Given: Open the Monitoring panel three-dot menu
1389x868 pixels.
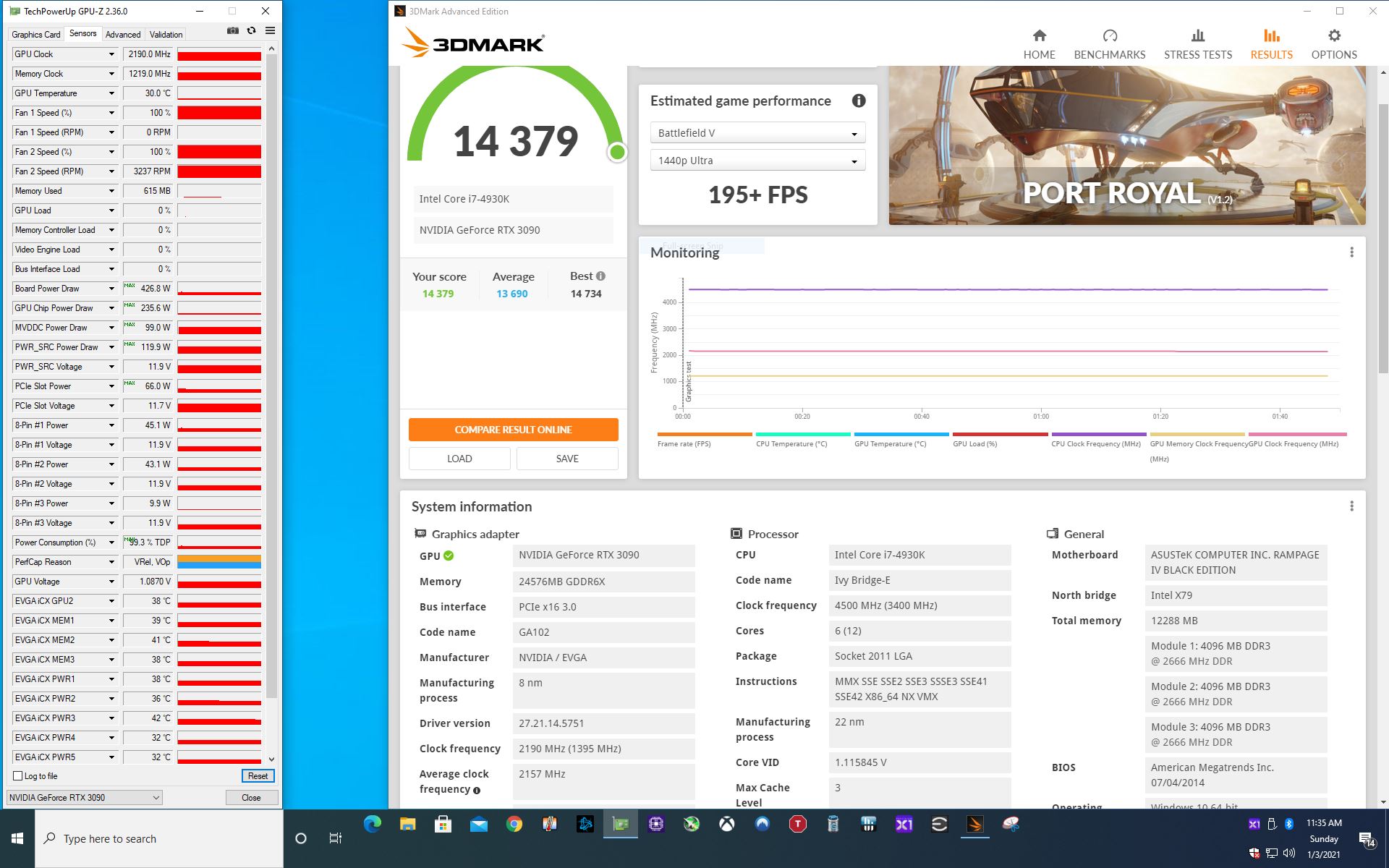Looking at the screenshot, I should (1351, 252).
